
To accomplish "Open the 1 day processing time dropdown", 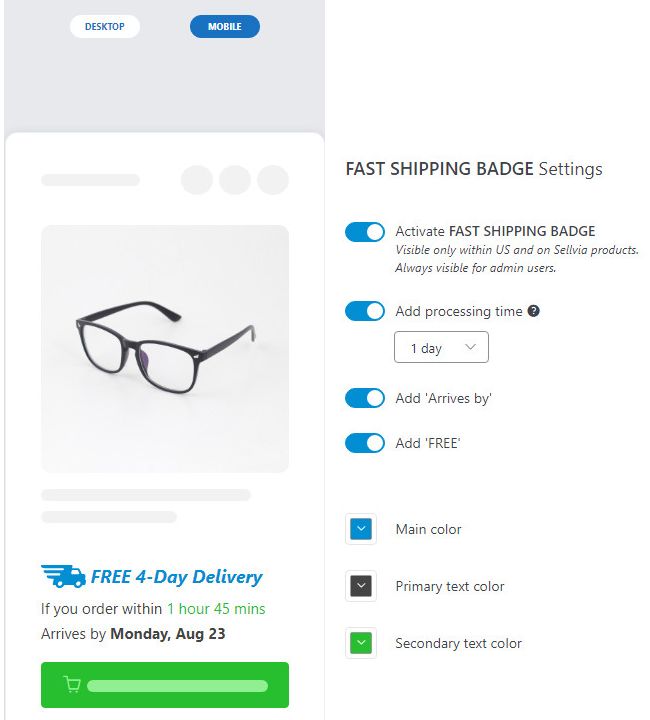I will (x=441, y=348).
